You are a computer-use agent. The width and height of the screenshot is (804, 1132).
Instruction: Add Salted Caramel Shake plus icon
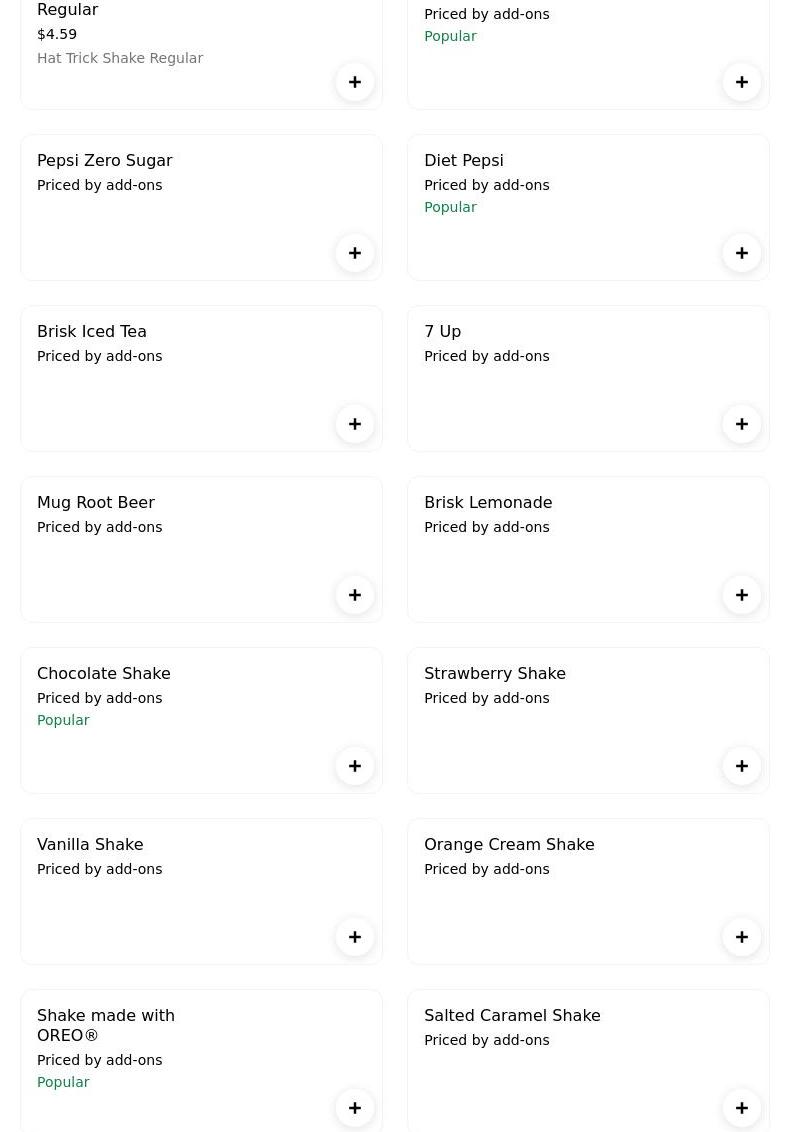(742, 1108)
